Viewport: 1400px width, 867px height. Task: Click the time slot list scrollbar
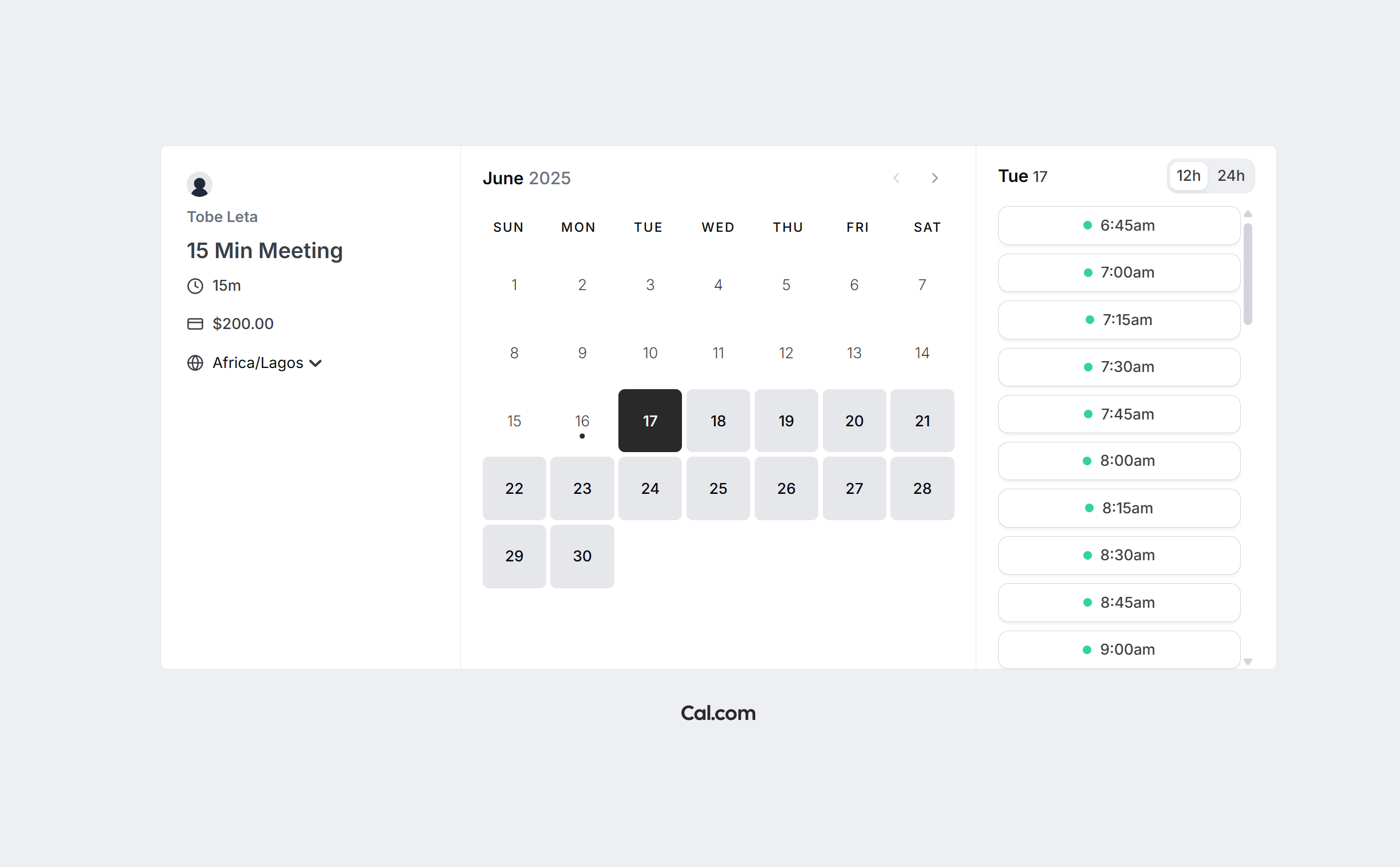[1247, 274]
